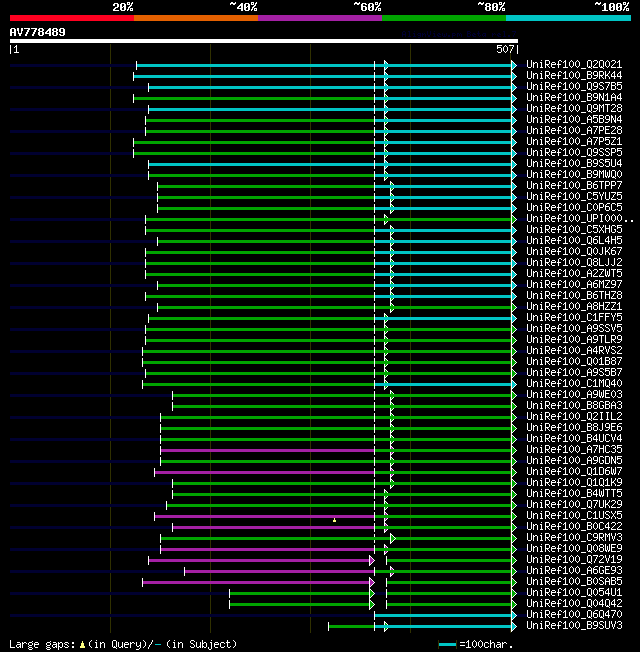Open subject UniRef100_A6GE93
The image size is (640, 652).
pyautogui.click(x=574, y=570)
